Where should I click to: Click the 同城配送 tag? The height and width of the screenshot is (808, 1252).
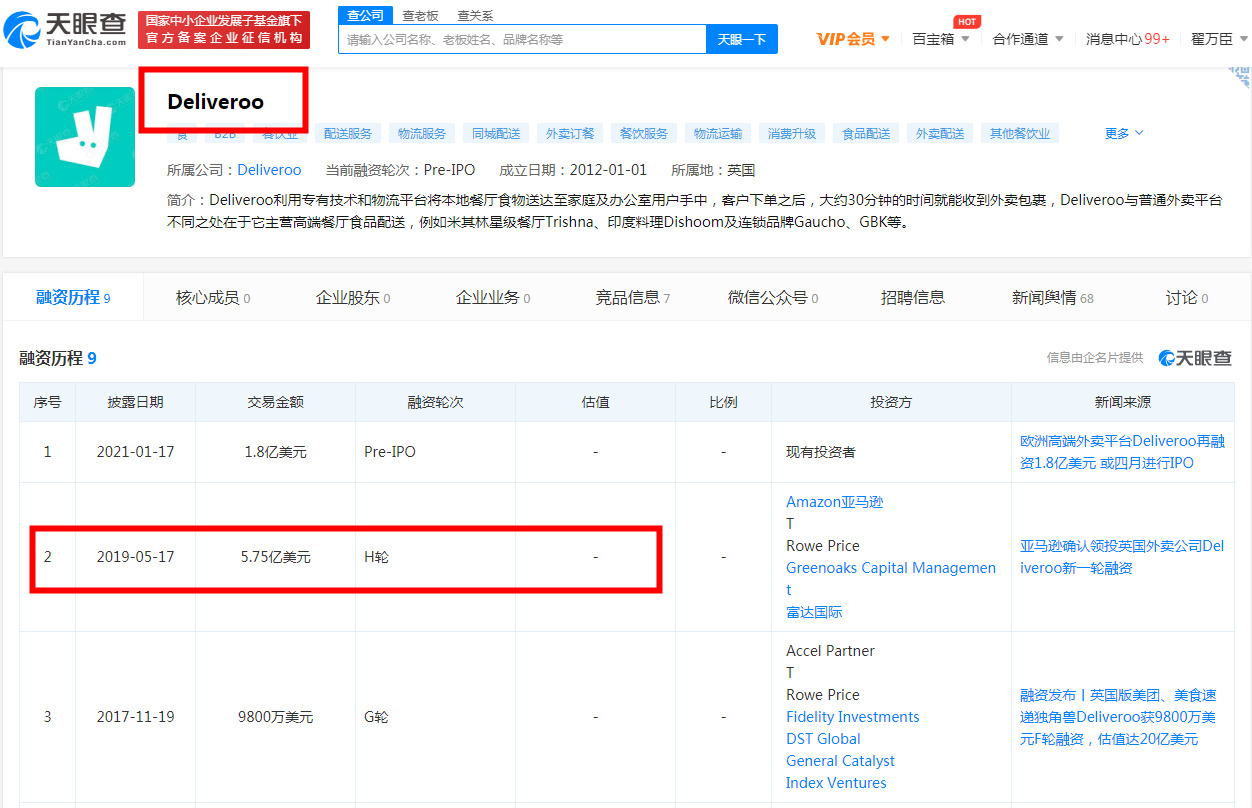click(496, 133)
